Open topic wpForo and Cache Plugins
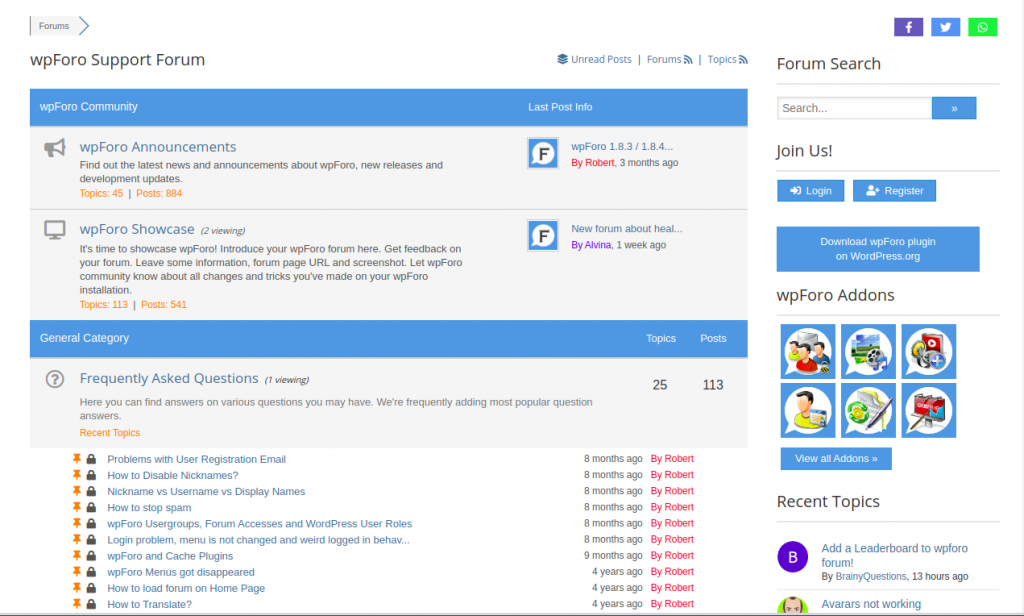Image resolution: width=1024 pixels, height=616 pixels. click(170, 556)
